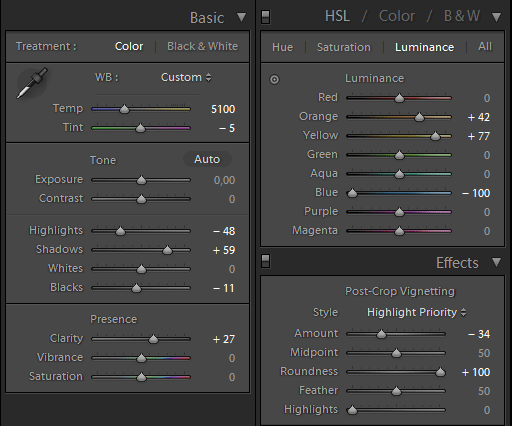
Task: Click the Roundness value + 100
Action: tap(476, 372)
